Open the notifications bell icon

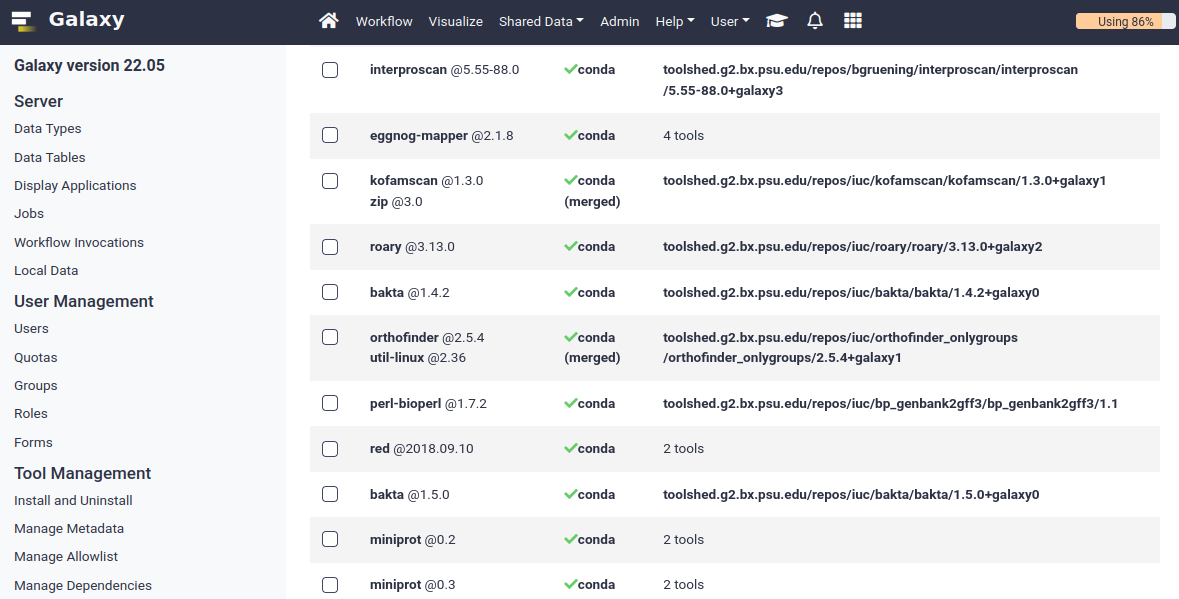(x=815, y=21)
